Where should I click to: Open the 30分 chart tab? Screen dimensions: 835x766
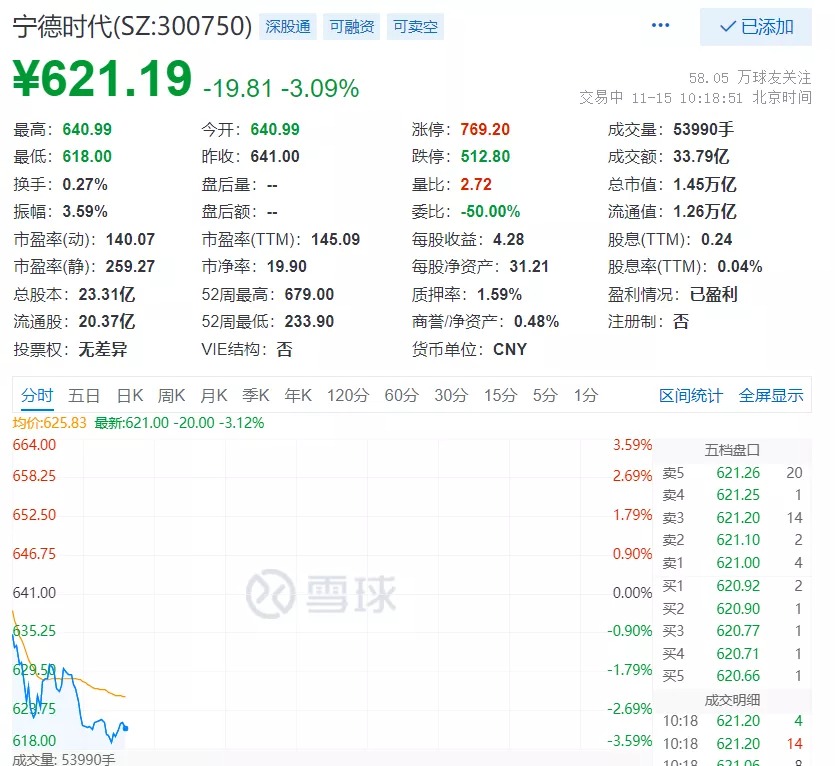451,396
